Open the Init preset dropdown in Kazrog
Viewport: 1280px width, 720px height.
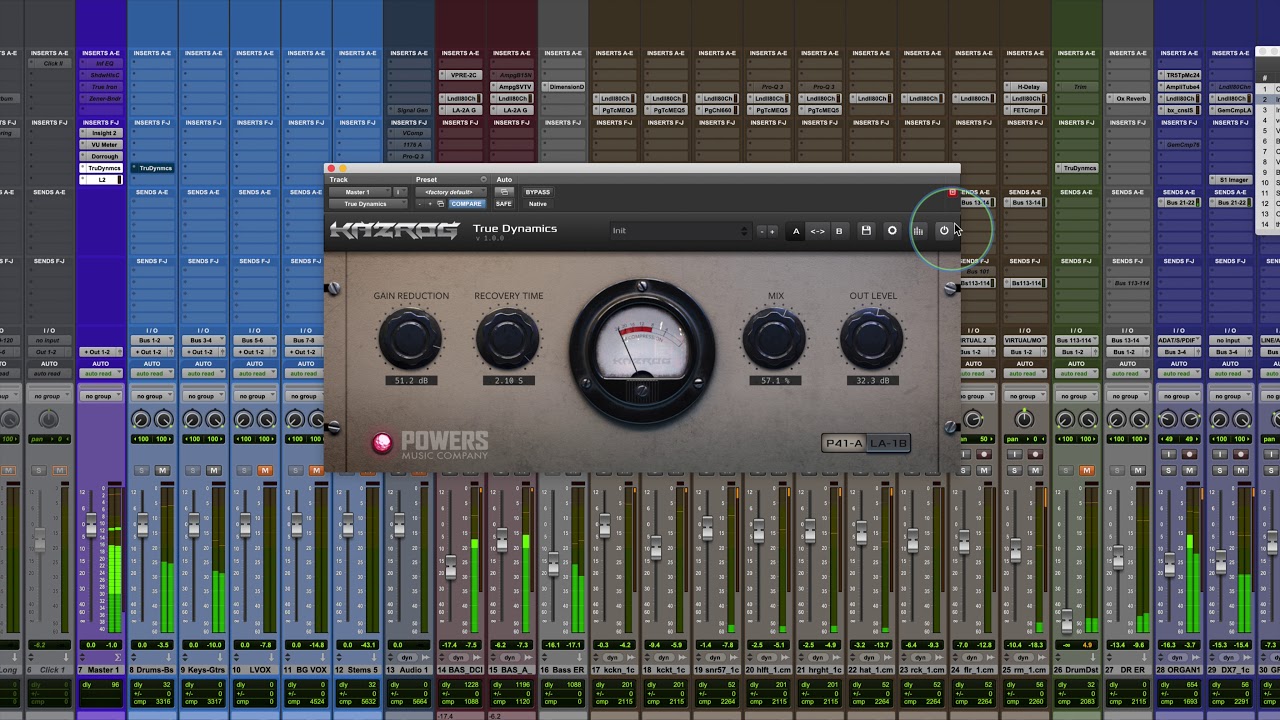click(680, 231)
